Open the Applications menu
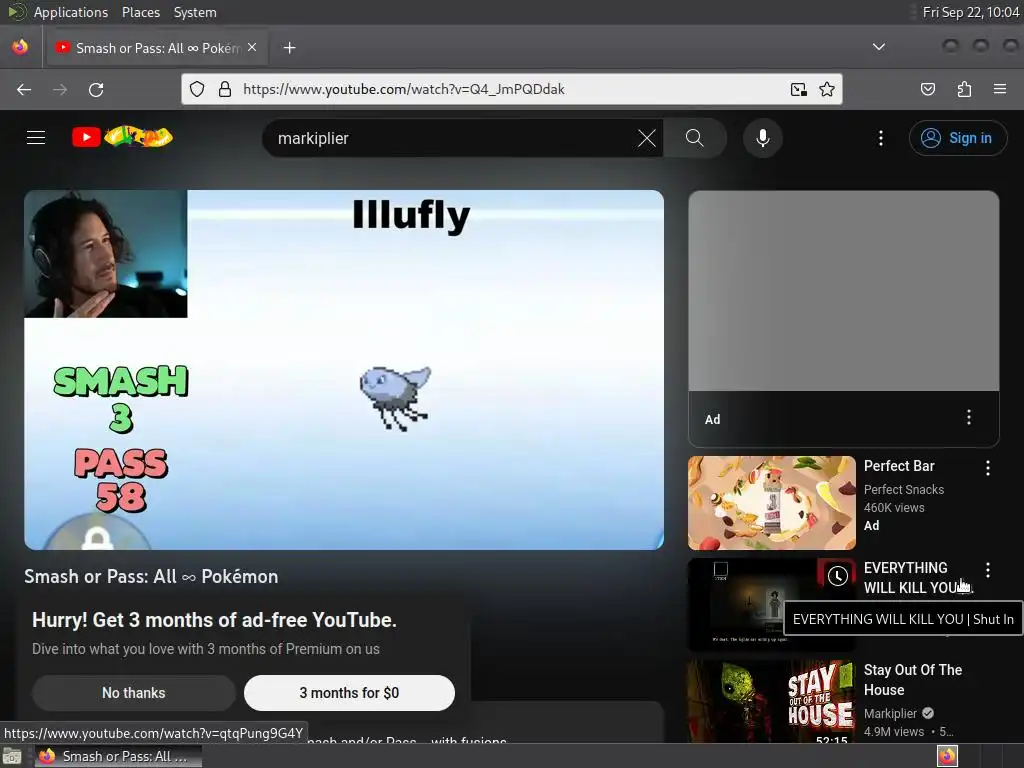 (71, 12)
